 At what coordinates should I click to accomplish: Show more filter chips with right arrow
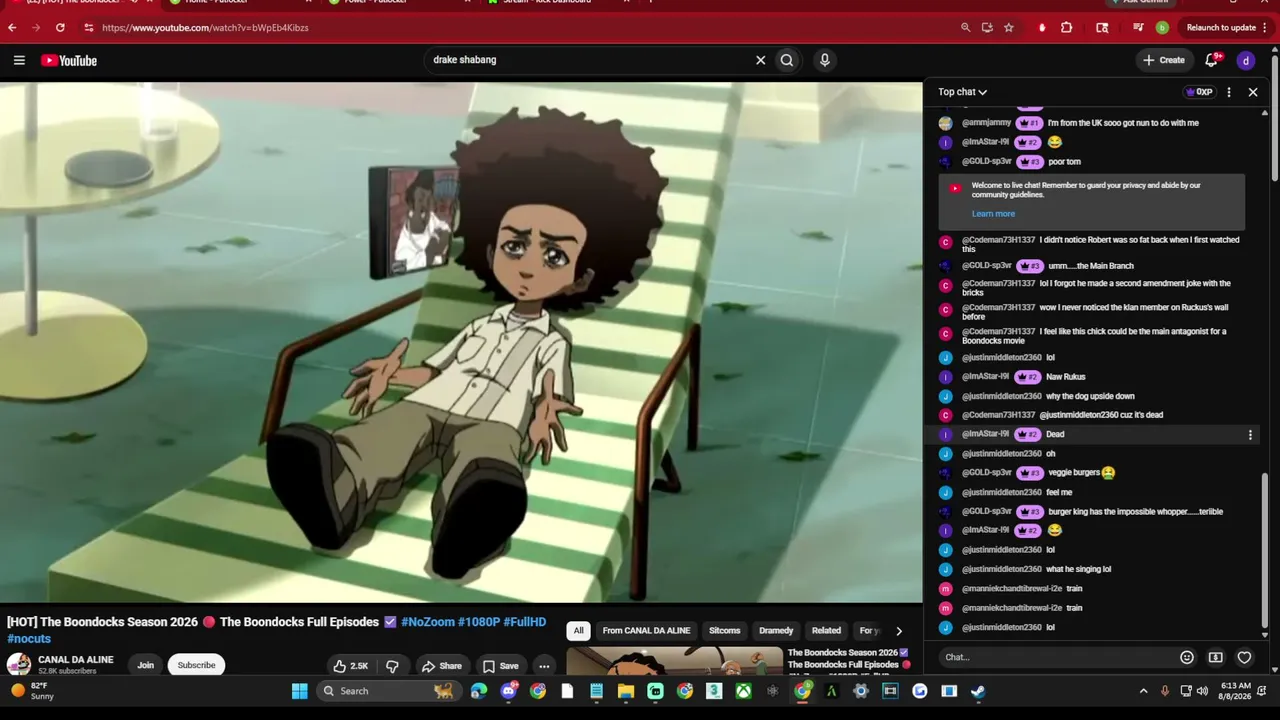(x=898, y=631)
